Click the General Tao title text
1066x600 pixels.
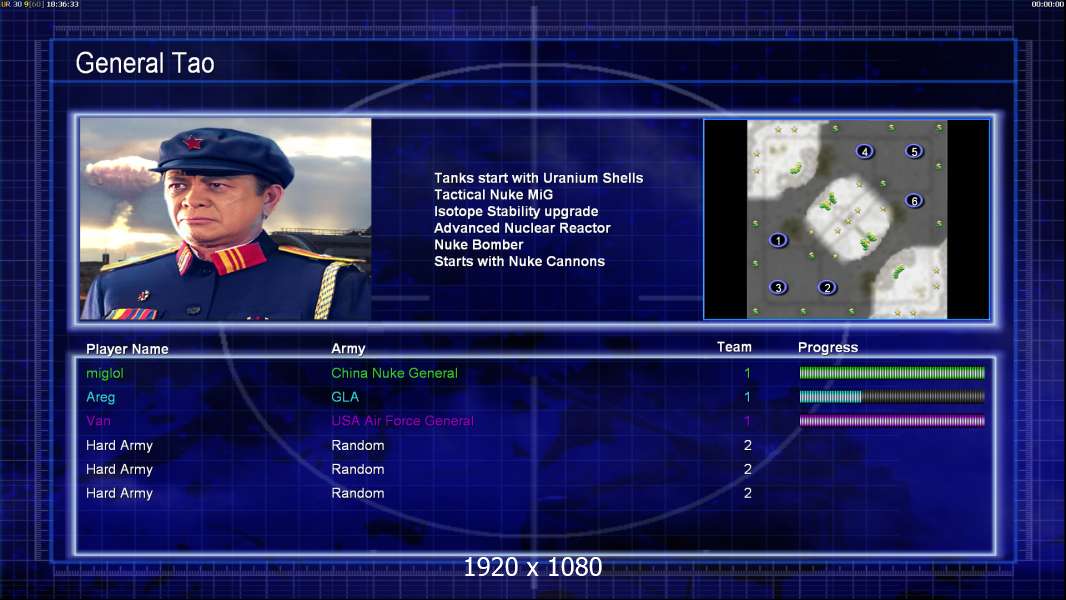coord(145,63)
